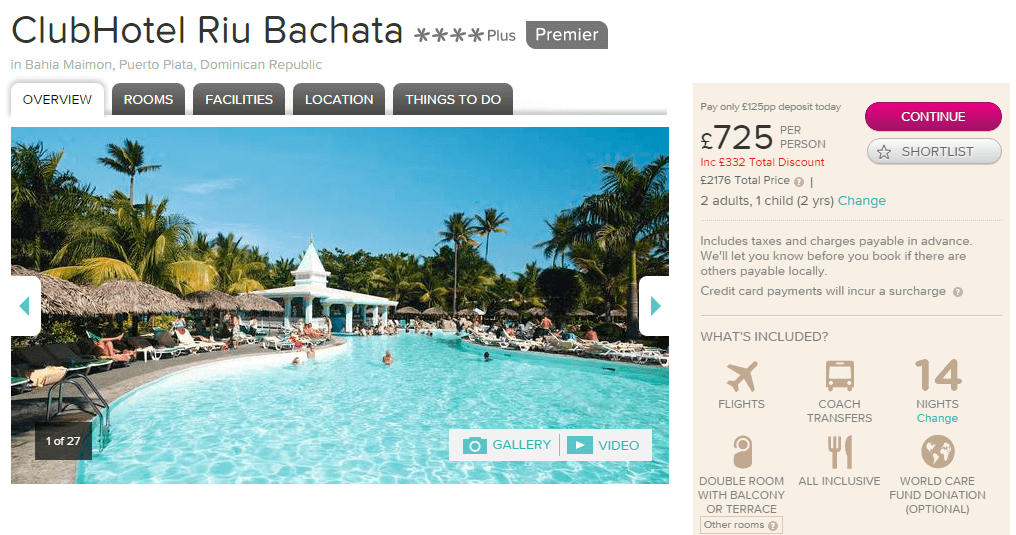Screen dimensions: 1016x535
Task: Show previous photo with left arrow
Action: click(x=25, y=306)
